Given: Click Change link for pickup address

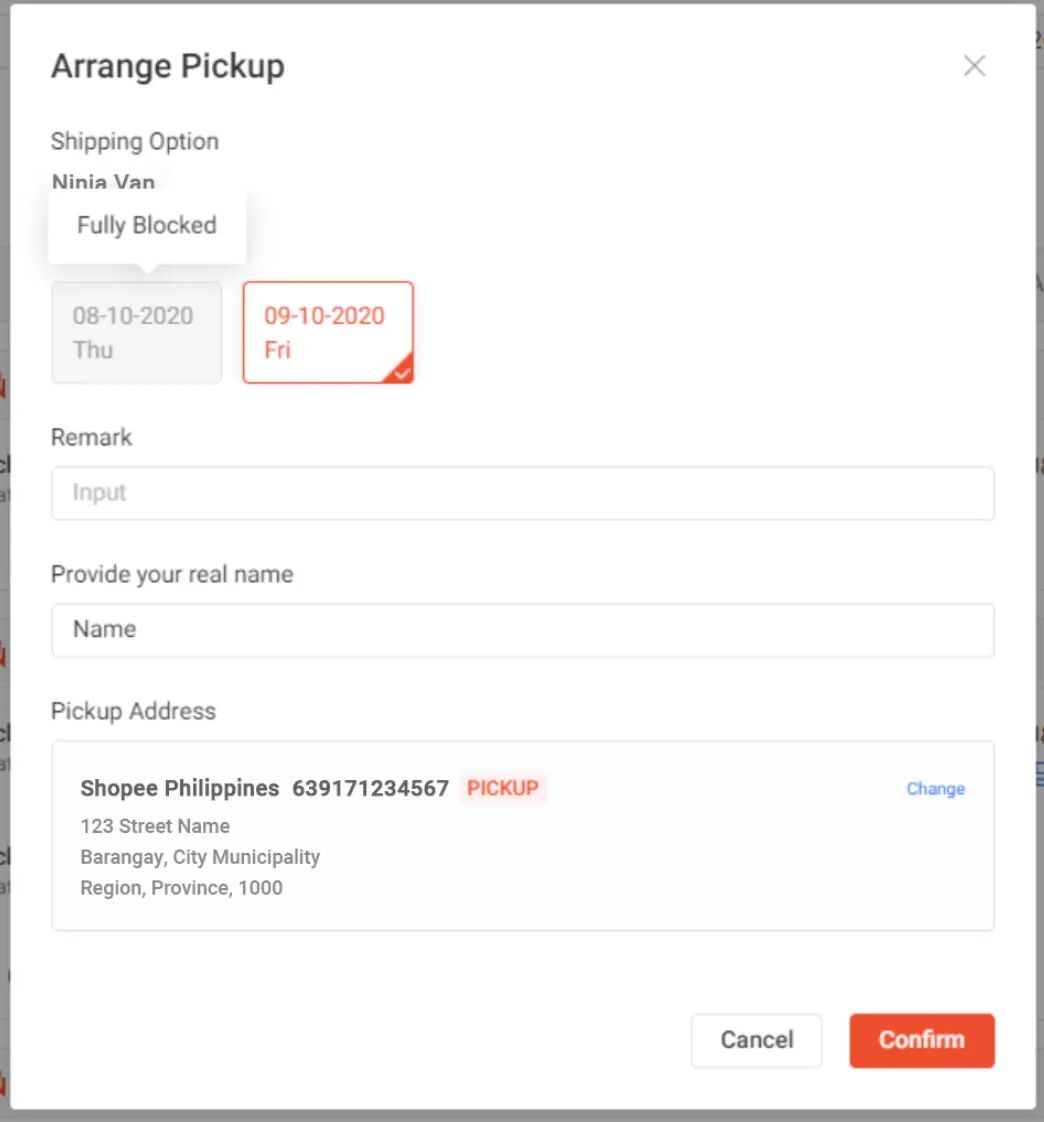Looking at the screenshot, I should 935,789.
